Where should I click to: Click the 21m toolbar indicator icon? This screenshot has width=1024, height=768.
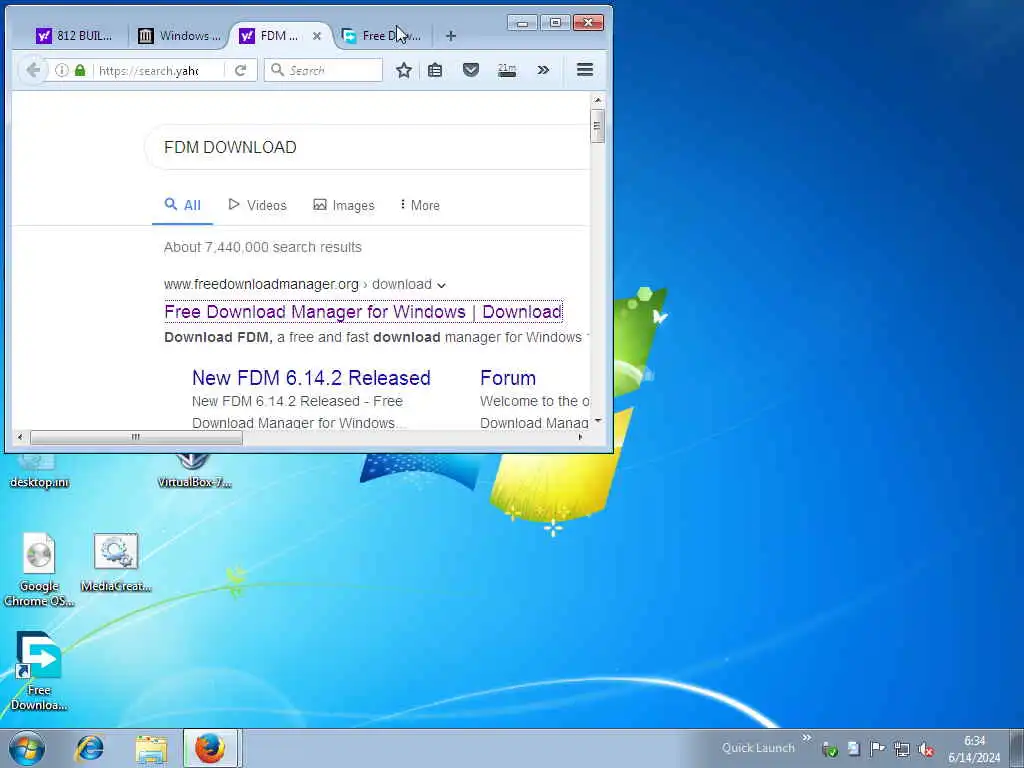507,70
